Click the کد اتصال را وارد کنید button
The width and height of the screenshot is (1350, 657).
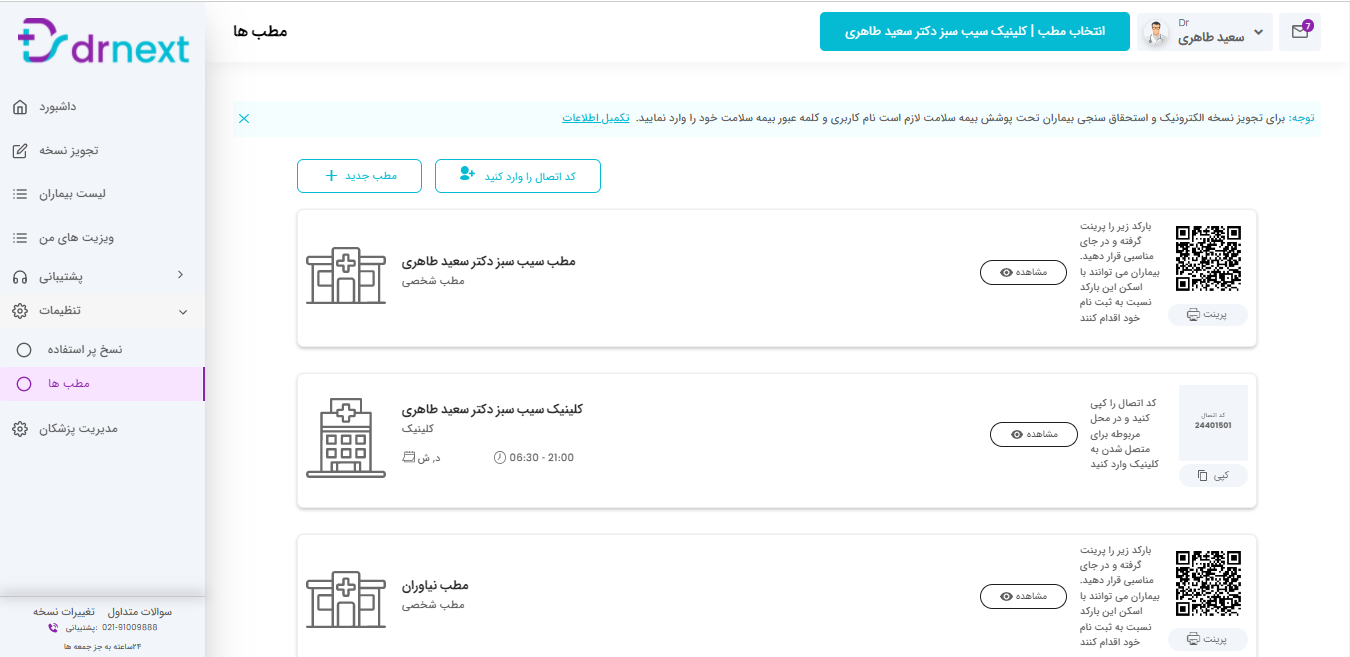point(518,176)
